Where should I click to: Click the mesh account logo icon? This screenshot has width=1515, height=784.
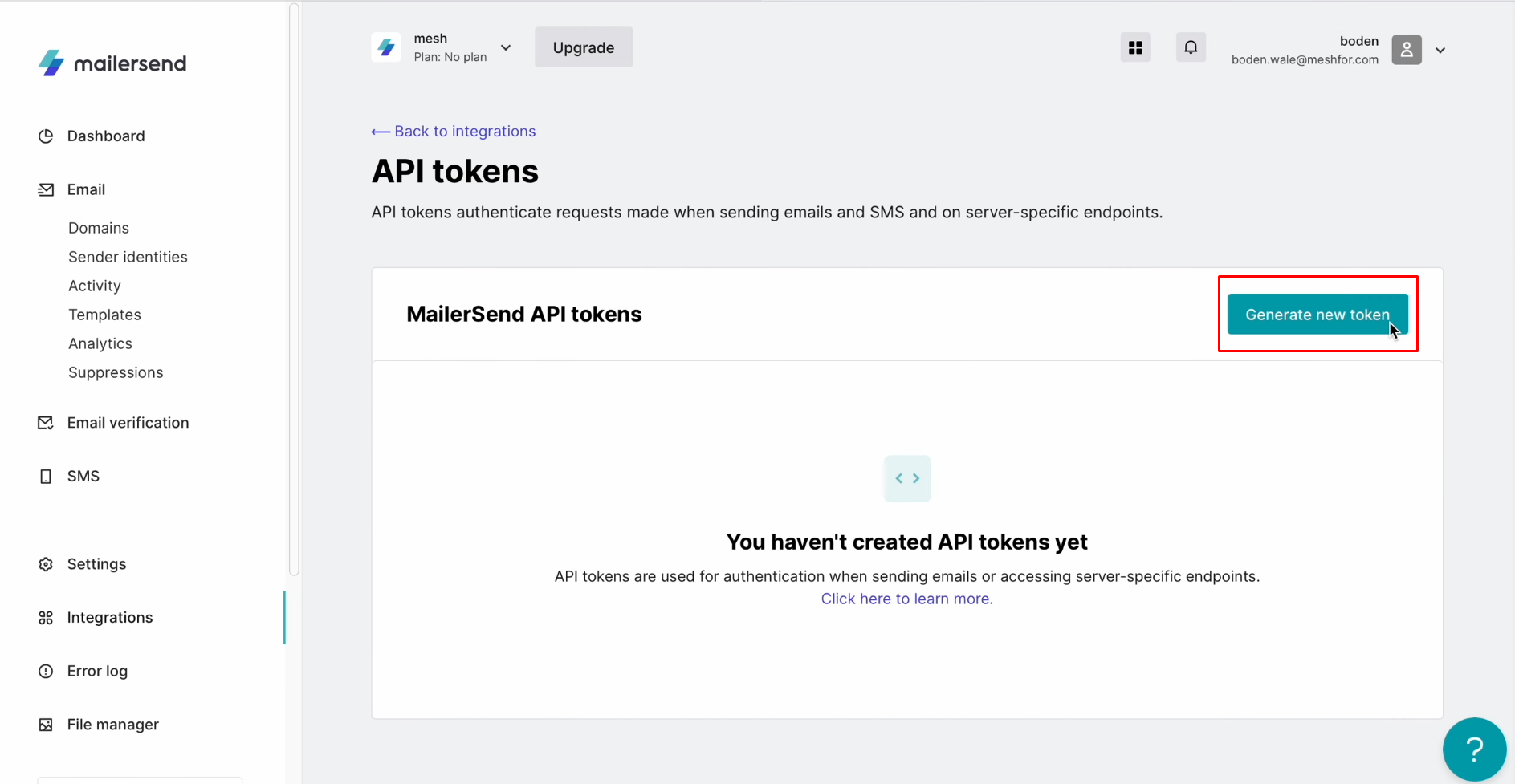tap(386, 47)
